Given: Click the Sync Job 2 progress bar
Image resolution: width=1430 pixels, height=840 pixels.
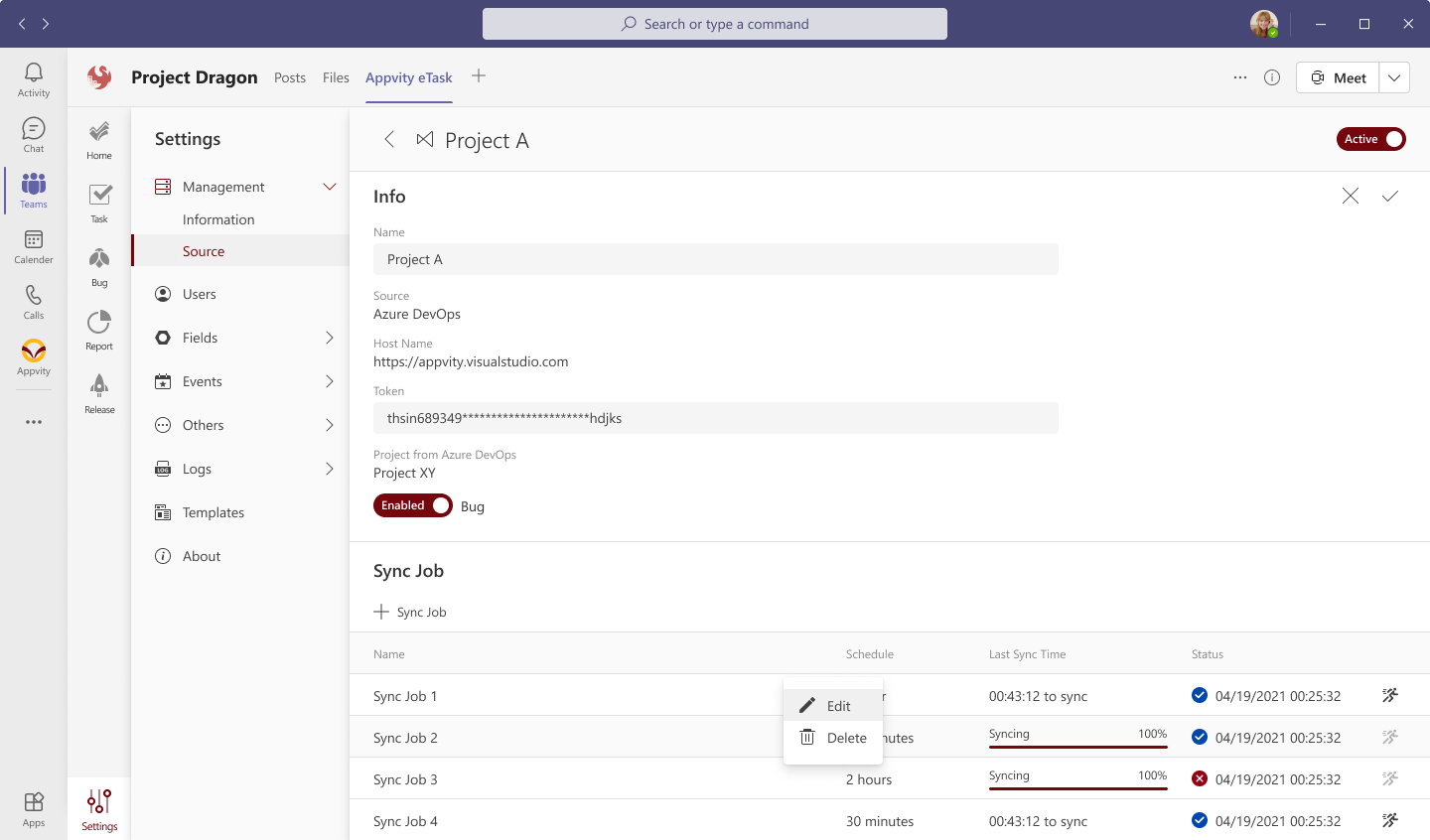Looking at the screenshot, I should tap(1077, 747).
